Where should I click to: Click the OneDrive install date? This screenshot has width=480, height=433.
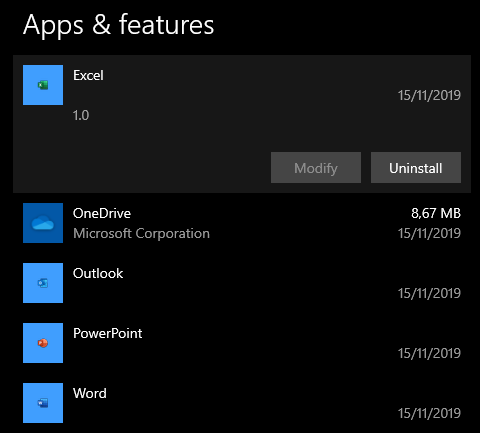pos(429,233)
